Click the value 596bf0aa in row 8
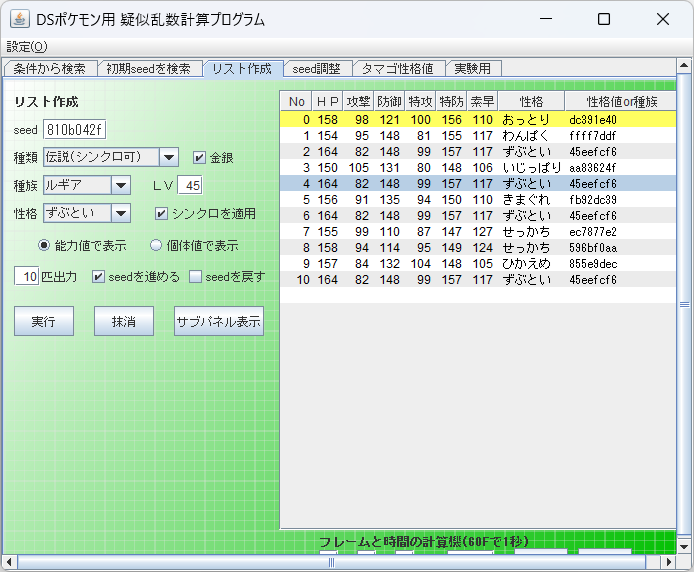Viewport: 694px width, 572px height. (593, 248)
